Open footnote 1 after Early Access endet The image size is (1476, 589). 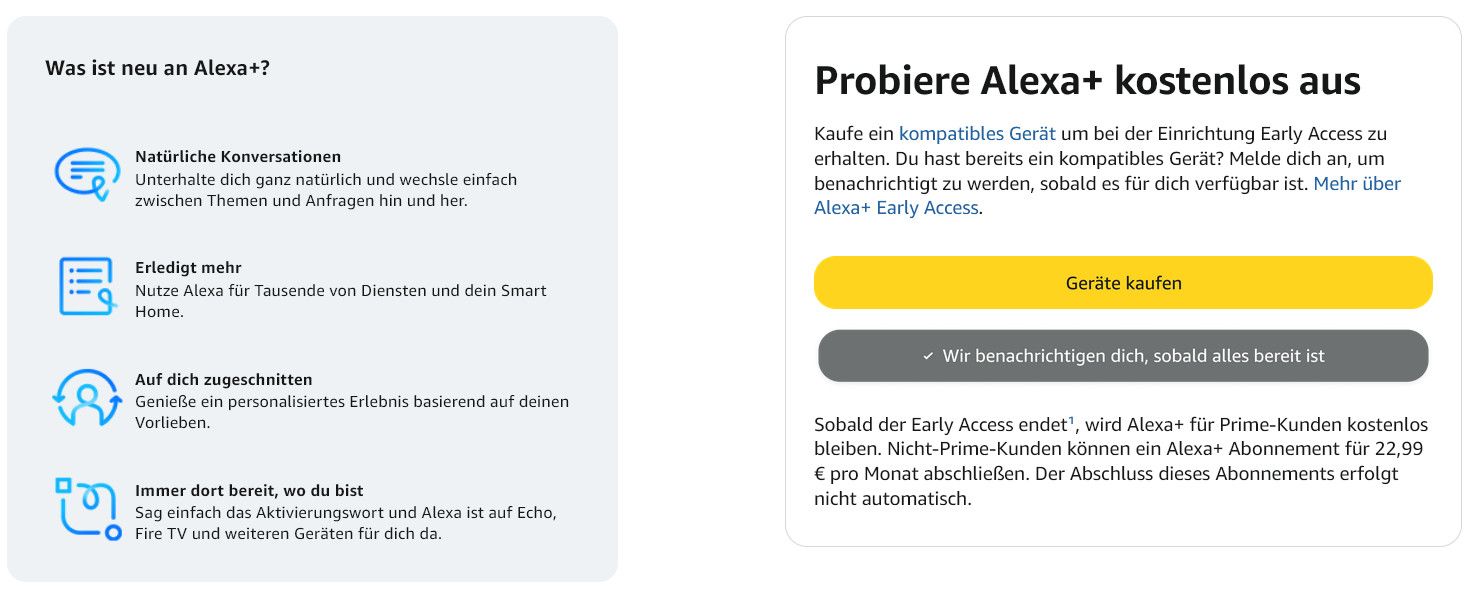point(1071,420)
